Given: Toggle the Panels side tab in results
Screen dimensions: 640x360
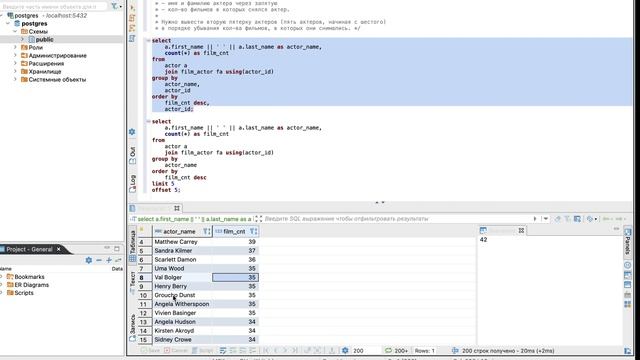Looking at the screenshot, I should (628, 242).
